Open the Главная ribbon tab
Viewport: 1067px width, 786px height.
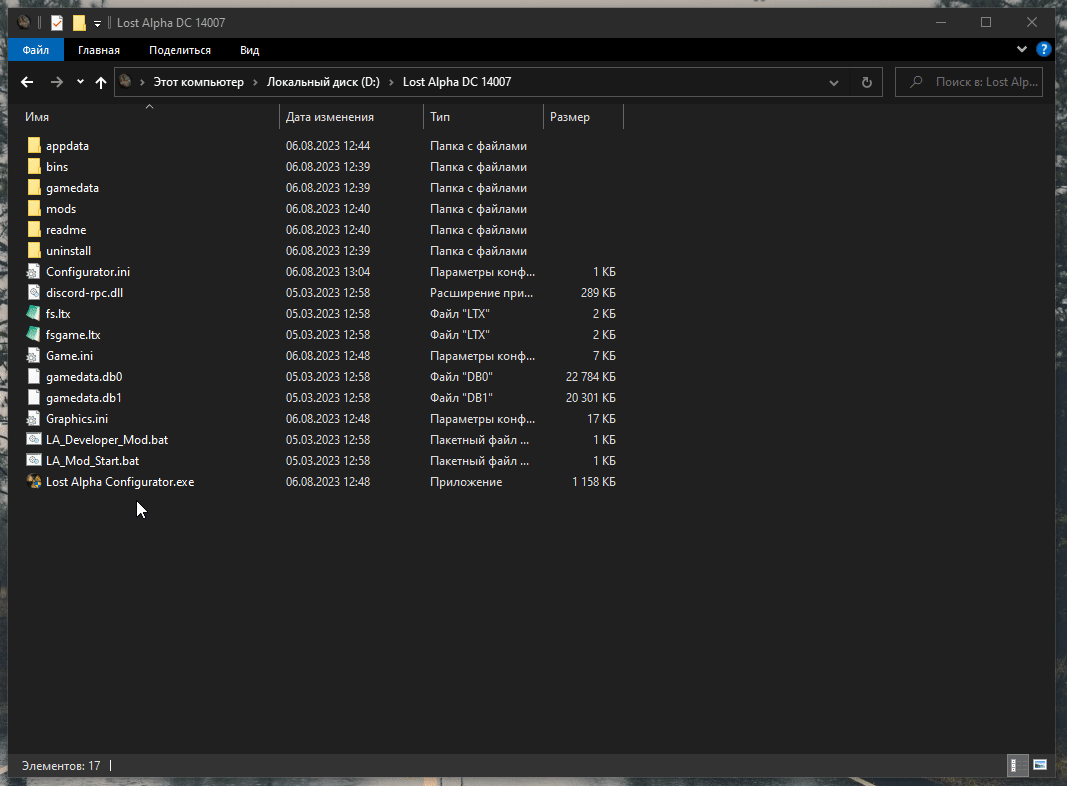pyautogui.click(x=99, y=50)
